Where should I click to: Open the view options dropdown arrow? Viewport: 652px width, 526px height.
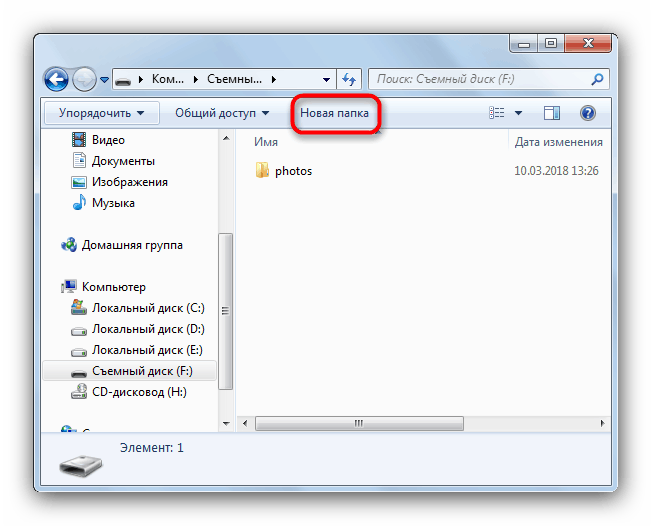click(518, 113)
